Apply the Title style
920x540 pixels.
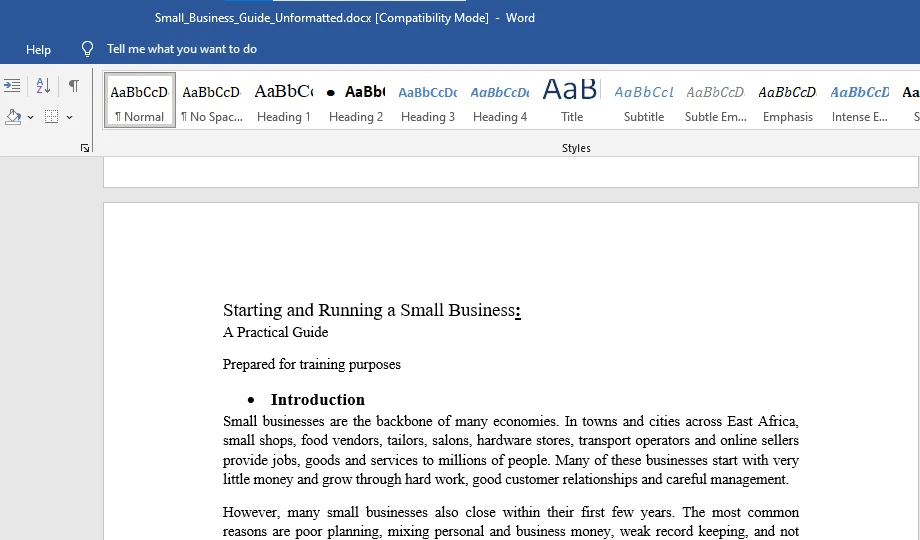(x=571, y=100)
